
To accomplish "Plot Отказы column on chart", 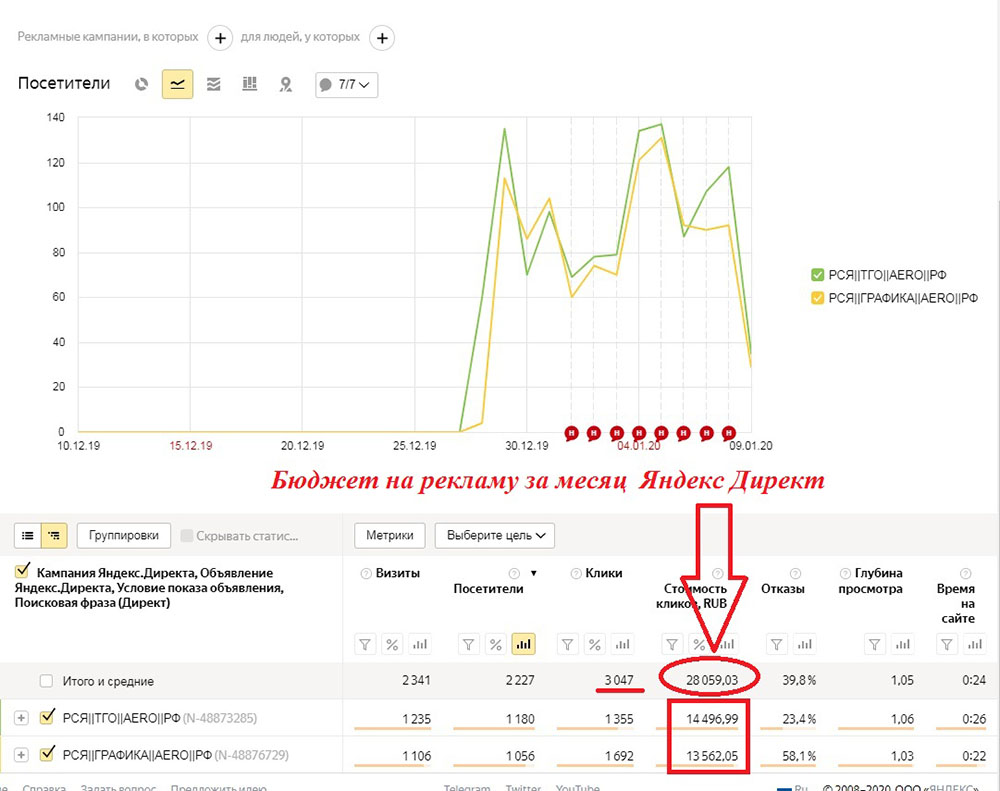I will point(805,644).
